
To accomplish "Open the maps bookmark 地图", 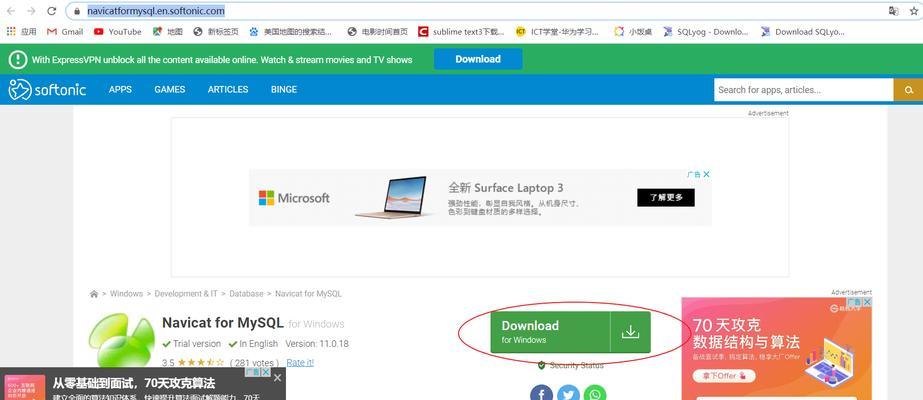I will (x=168, y=32).
